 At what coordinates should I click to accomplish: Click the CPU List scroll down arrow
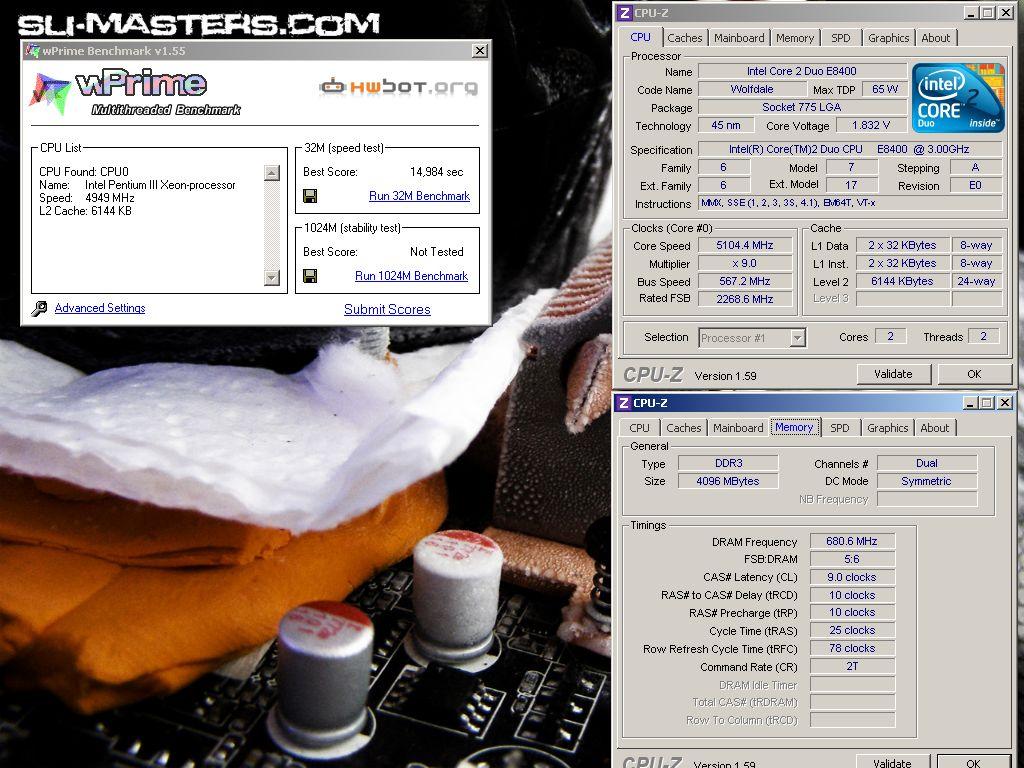pyautogui.click(x=272, y=278)
